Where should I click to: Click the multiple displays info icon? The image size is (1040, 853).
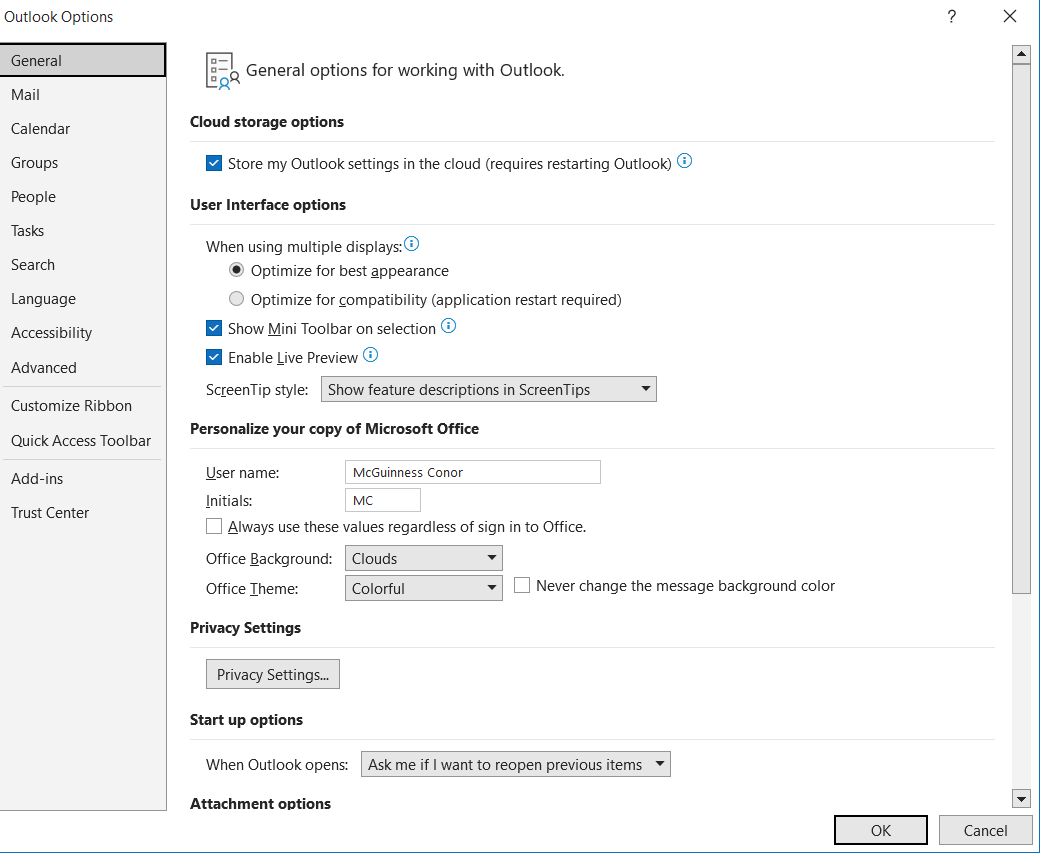411,244
